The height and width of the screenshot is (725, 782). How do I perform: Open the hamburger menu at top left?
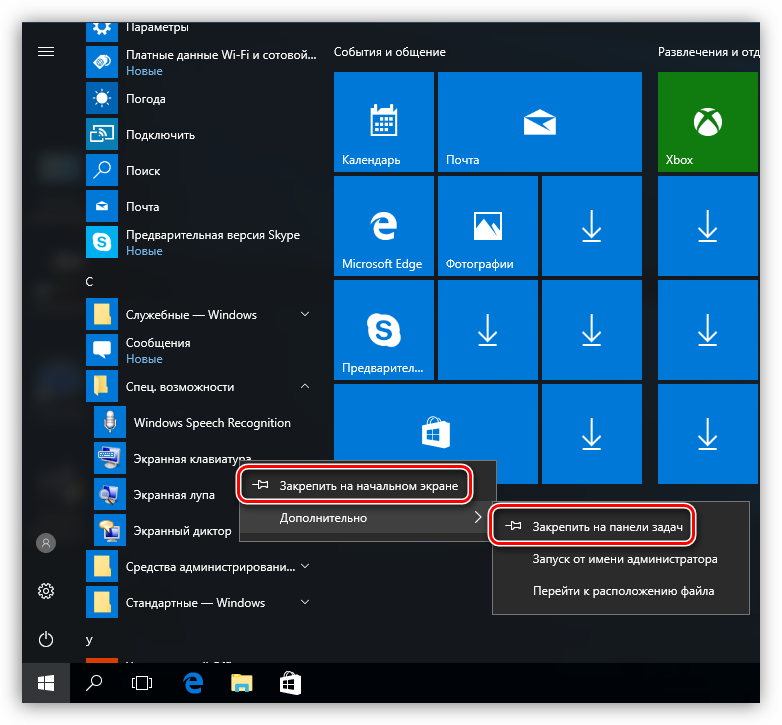click(46, 51)
